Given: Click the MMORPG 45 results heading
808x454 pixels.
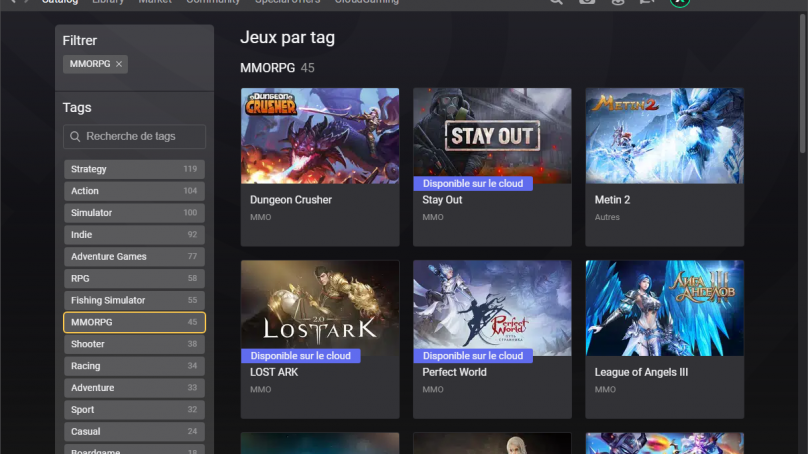Looking at the screenshot, I should pyautogui.click(x=277, y=68).
